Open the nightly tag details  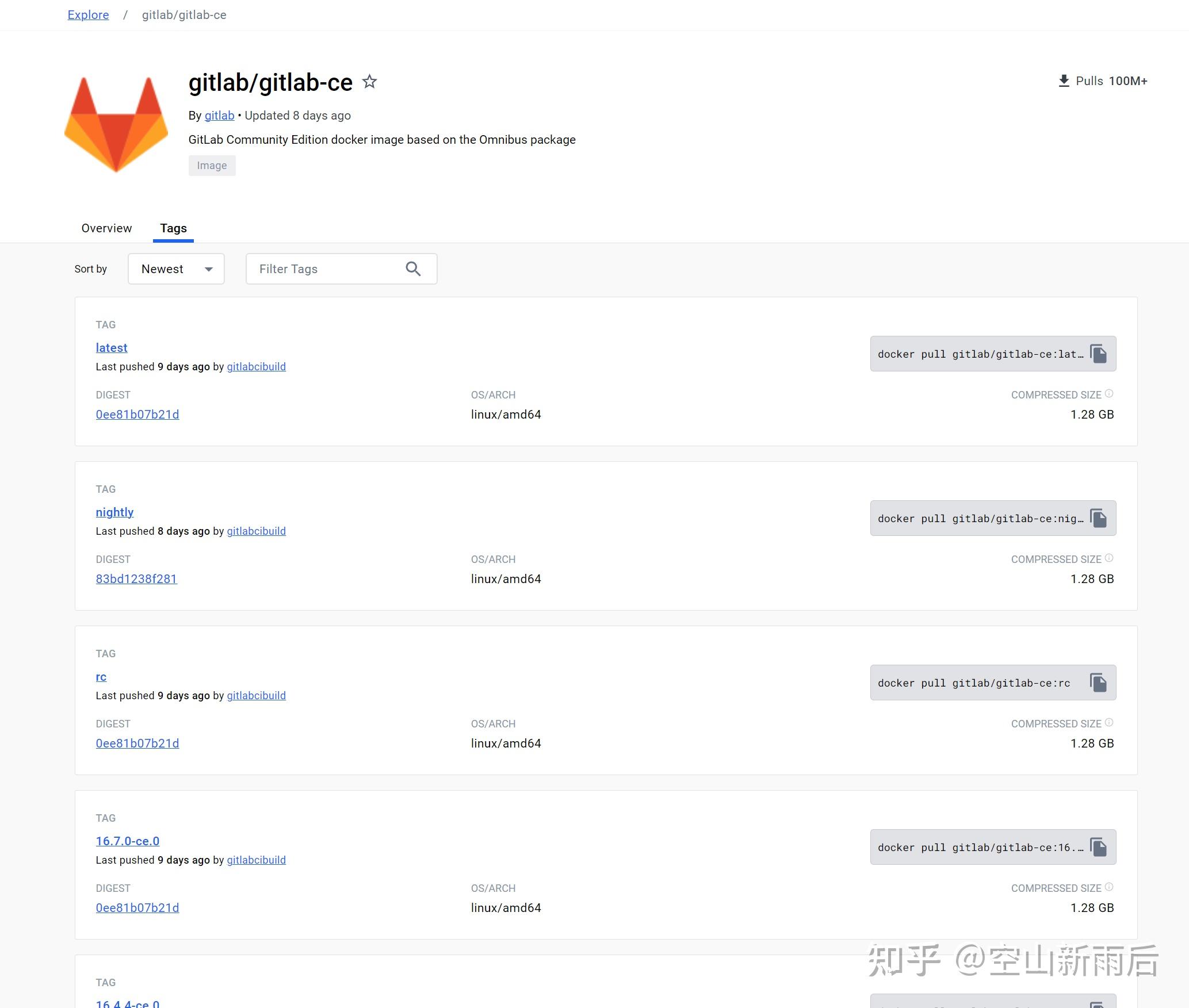coord(114,512)
